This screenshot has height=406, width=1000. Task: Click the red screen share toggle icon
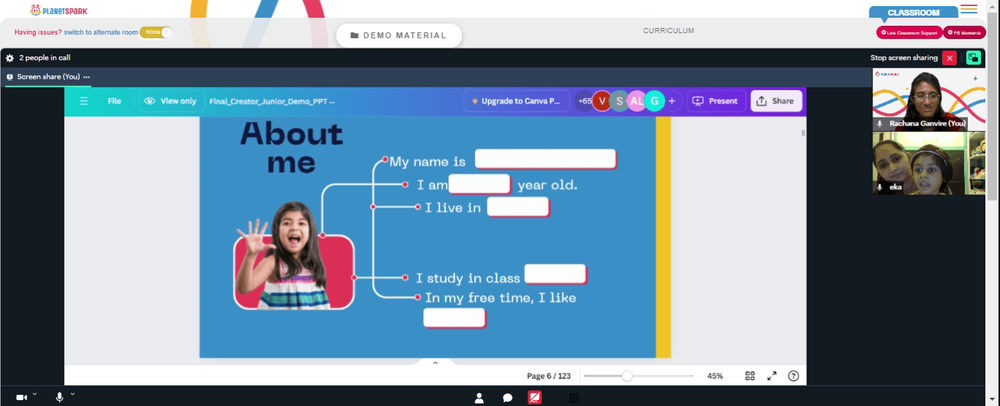[535, 398]
